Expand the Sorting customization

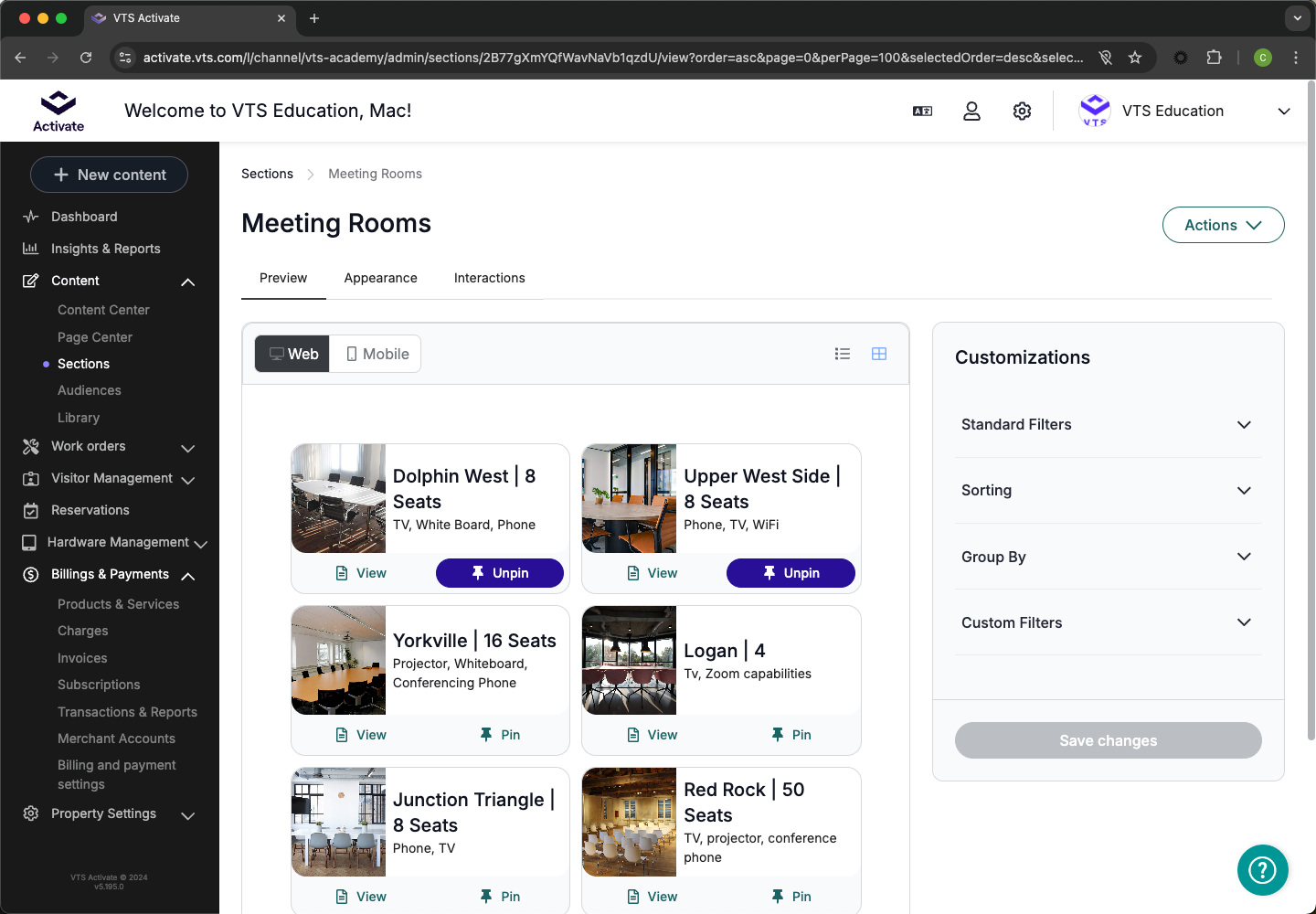[x=1108, y=490]
